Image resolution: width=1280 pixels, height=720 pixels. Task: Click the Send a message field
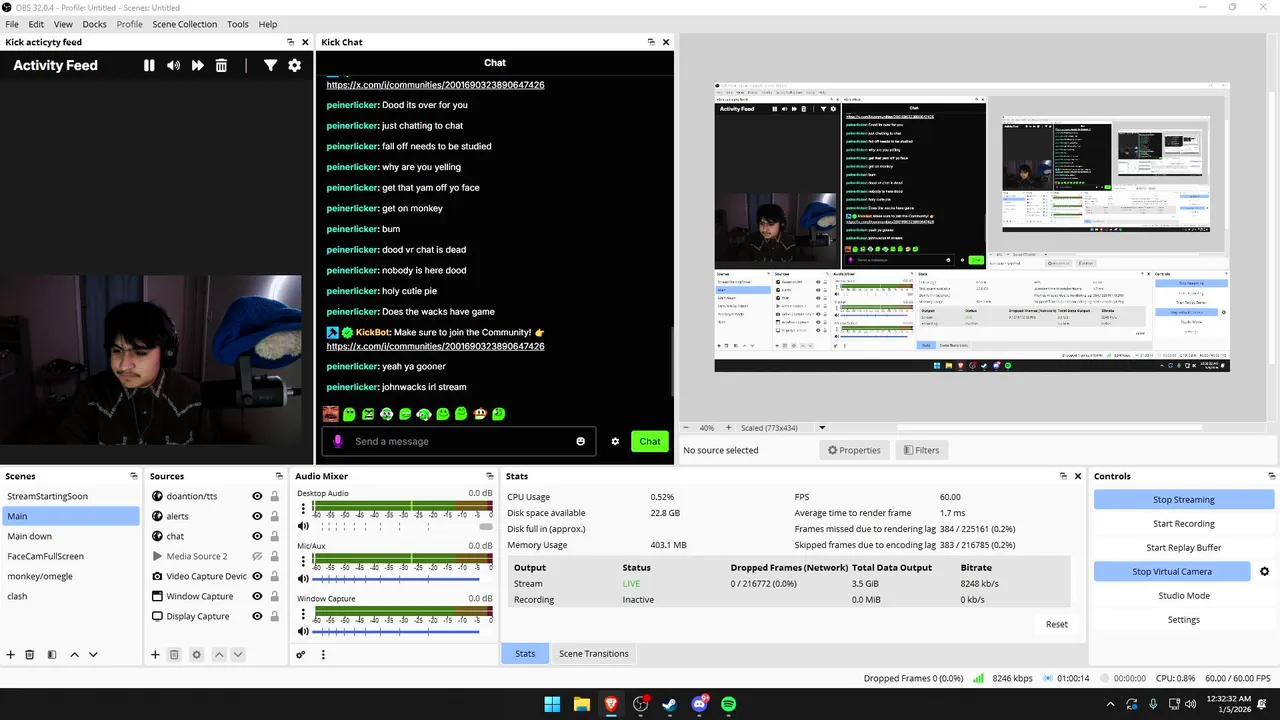tap(459, 441)
